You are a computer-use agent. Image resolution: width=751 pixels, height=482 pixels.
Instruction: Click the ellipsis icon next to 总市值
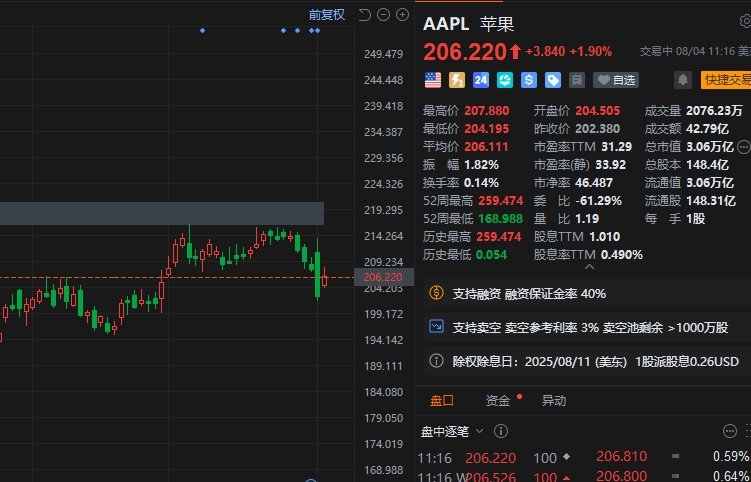744,147
